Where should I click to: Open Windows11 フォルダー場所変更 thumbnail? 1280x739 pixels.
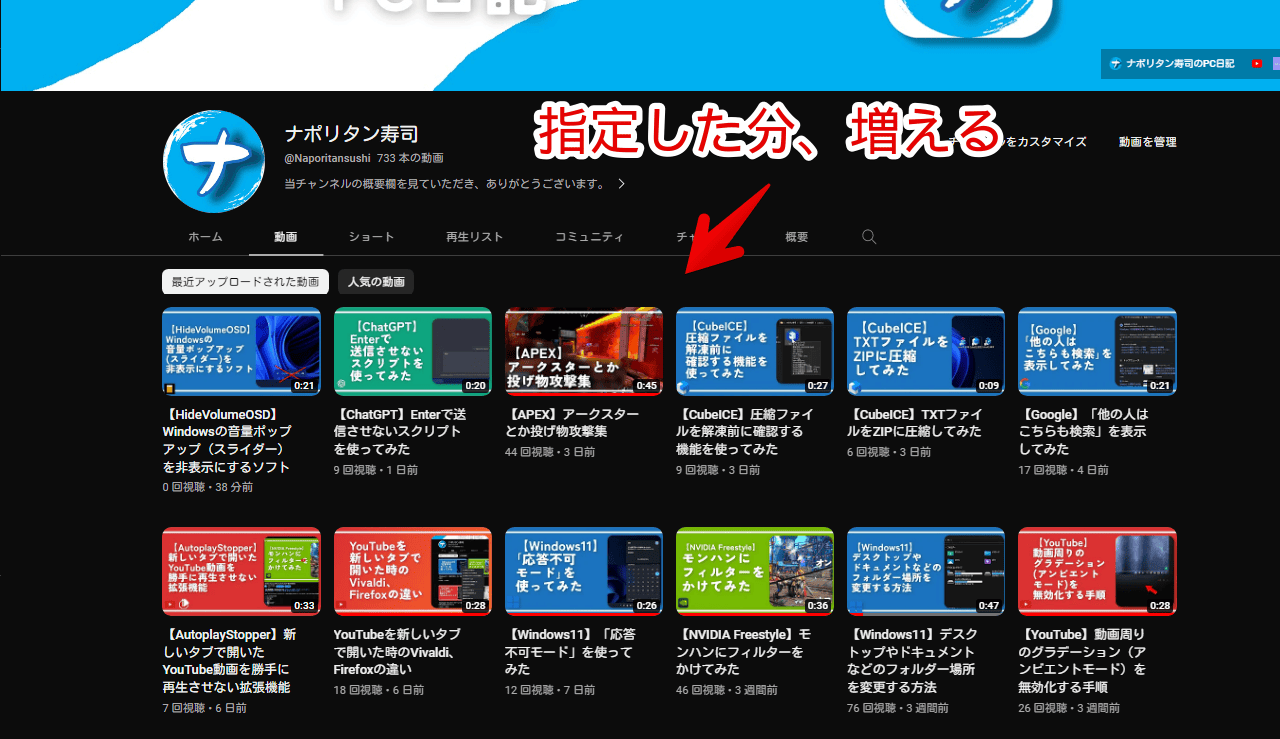point(926,571)
